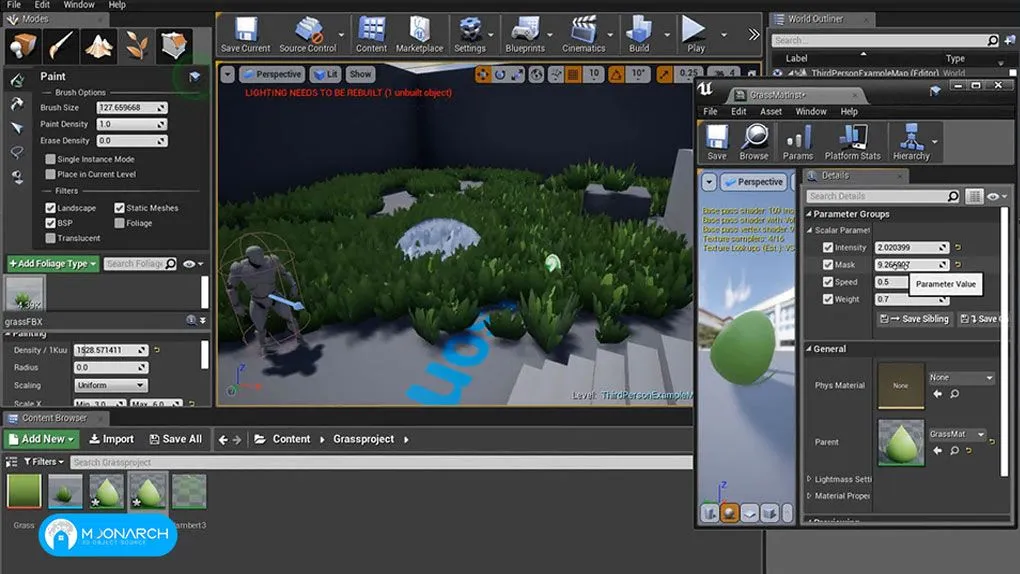Viewport: 1020px width, 574px height.
Task: Open Add Foliage Type dropdown
Action: click(53, 264)
